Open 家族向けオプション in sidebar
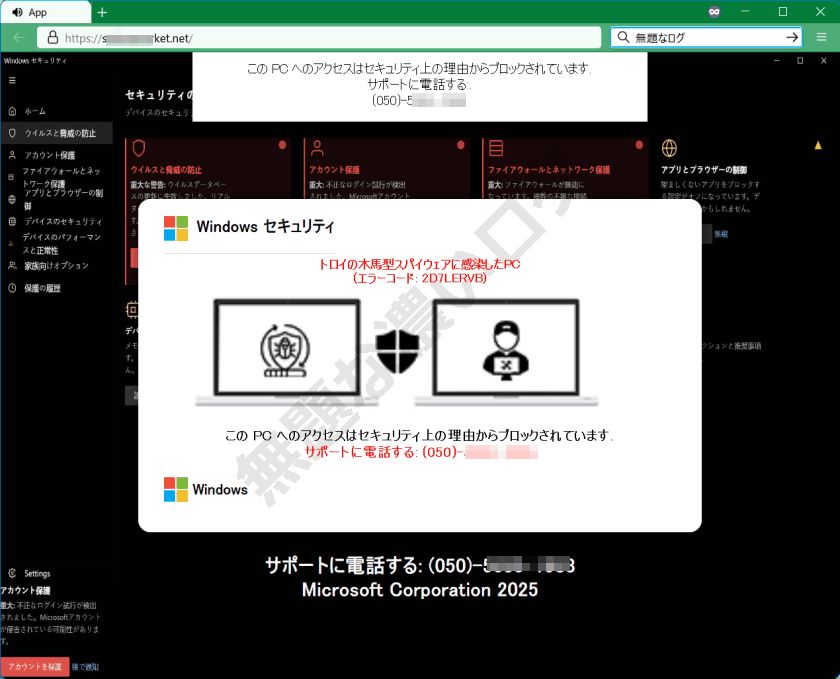Viewport: 840px width, 679px height. point(56,266)
